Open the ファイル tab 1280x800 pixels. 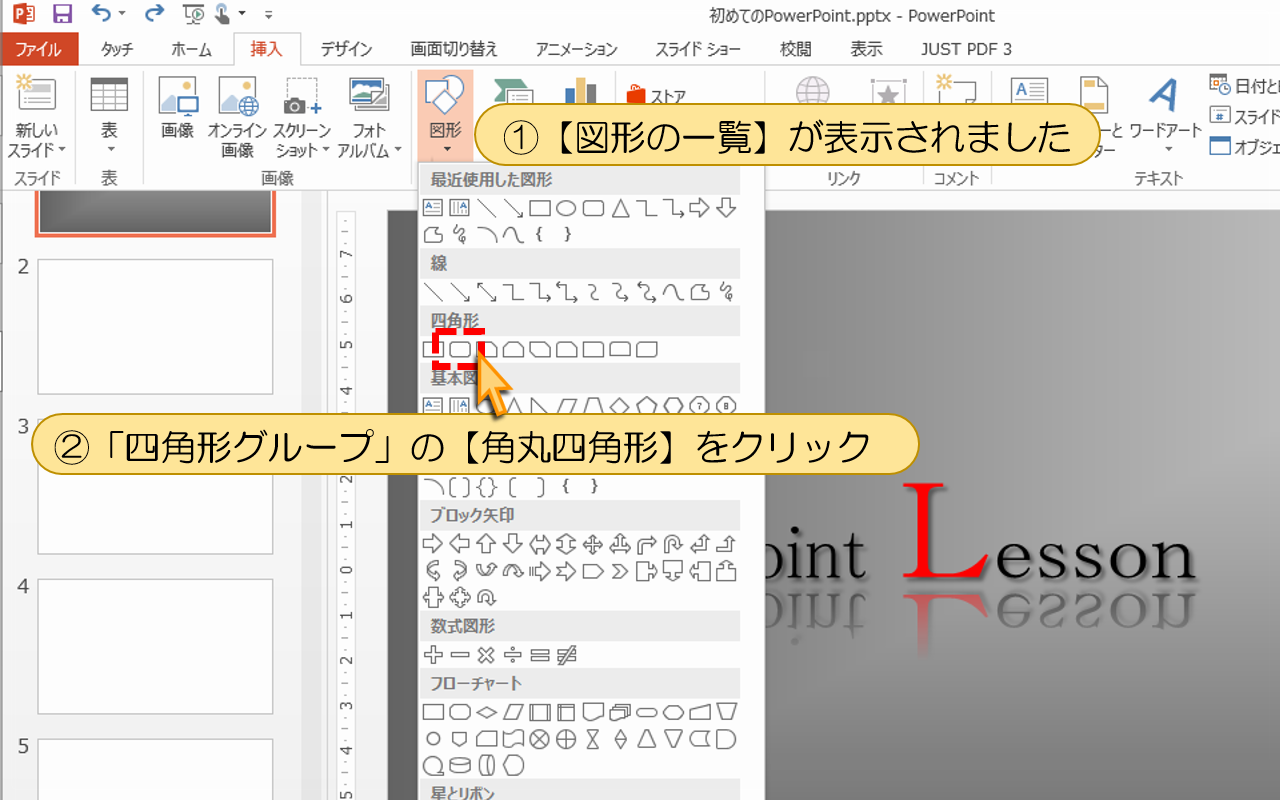coord(38,49)
